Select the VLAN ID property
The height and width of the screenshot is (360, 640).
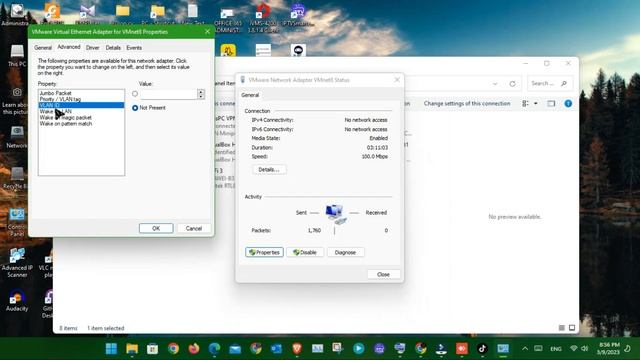pyautogui.click(x=81, y=105)
